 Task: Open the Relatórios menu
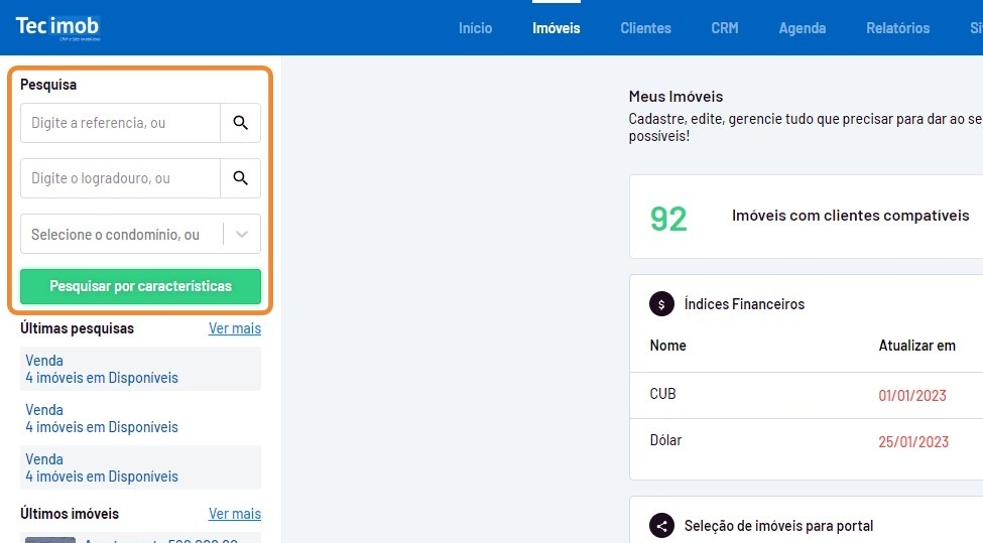point(897,28)
